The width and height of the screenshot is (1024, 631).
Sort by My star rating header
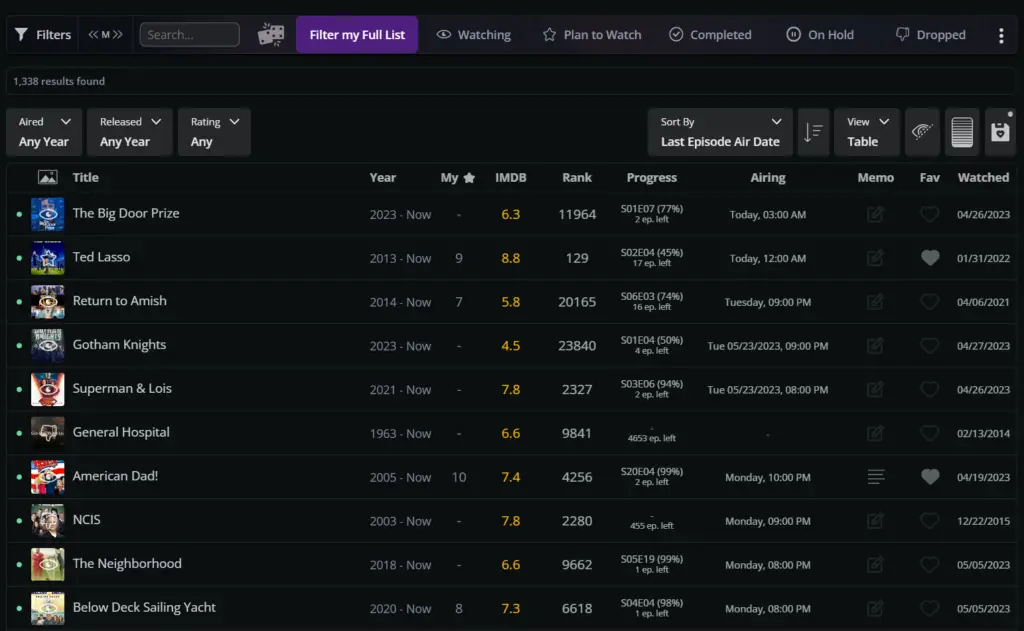(458, 177)
